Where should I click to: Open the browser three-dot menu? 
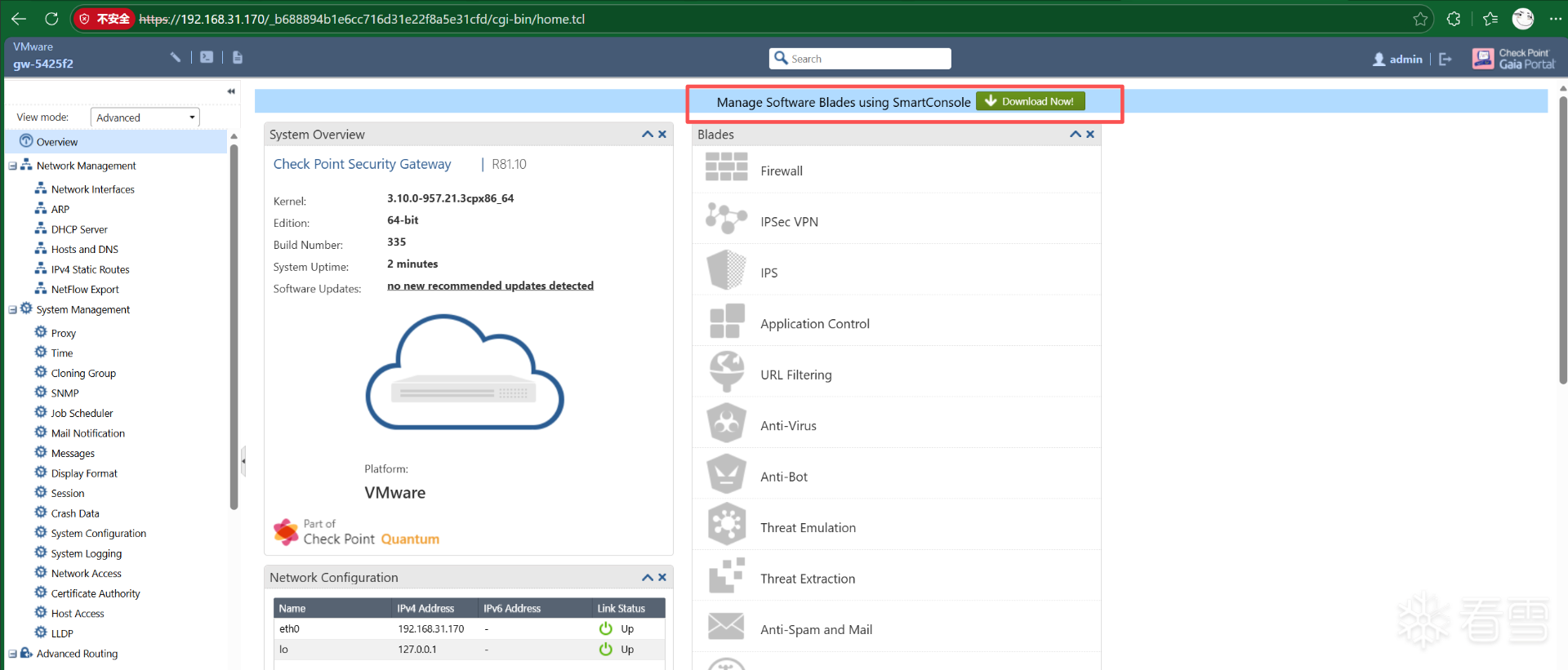[x=1555, y=19]
